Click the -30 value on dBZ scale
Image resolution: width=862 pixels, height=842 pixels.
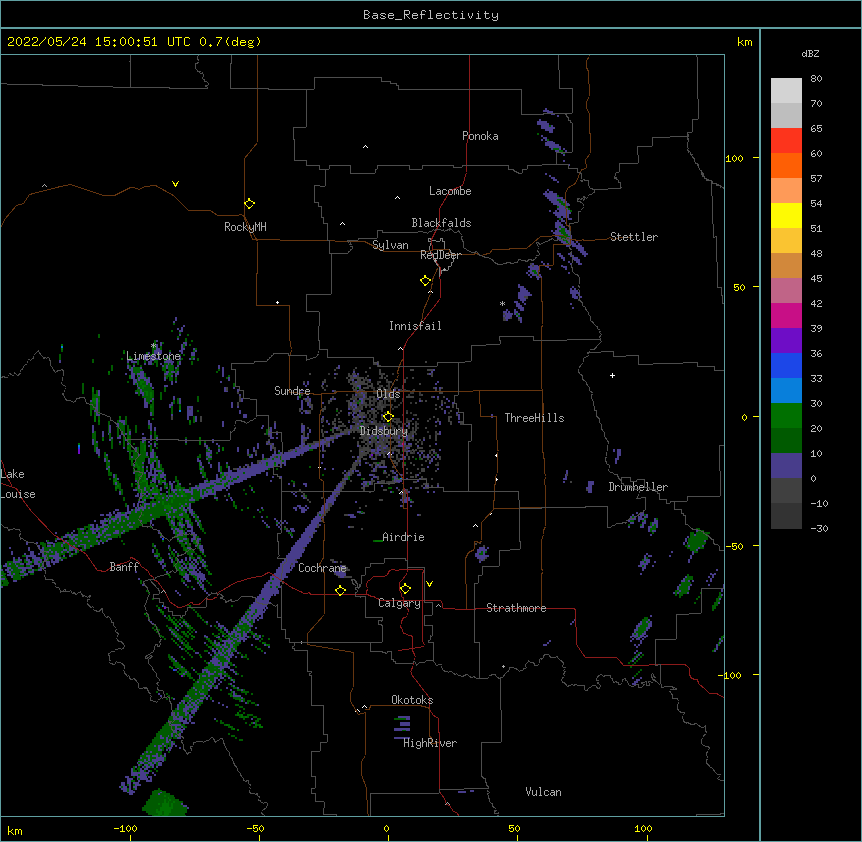[x=819, y=528]
